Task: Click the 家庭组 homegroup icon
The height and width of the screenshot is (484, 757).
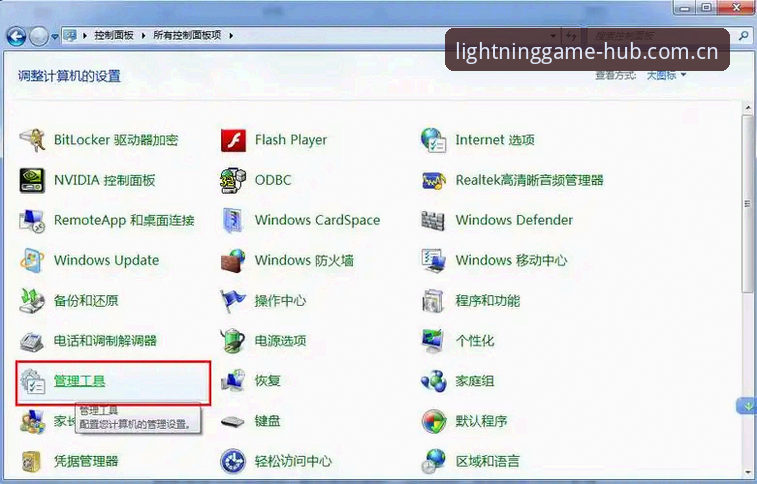Action: [x=434, y=381]
